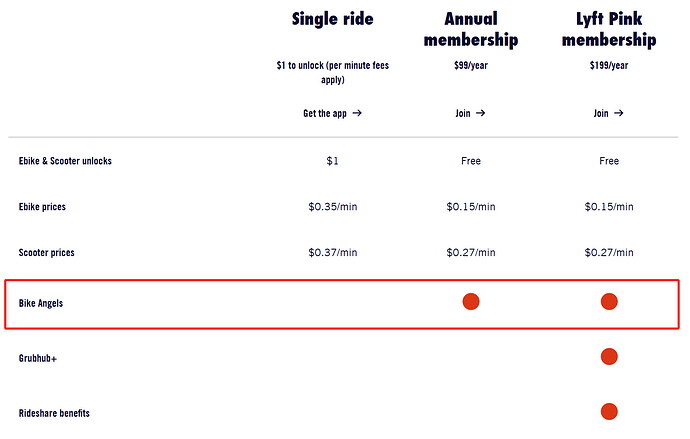This screenshot has height=439, width=690.
Task: Click the Get the app arrow link
Action: pyautogui.click(x=332, y=114)
